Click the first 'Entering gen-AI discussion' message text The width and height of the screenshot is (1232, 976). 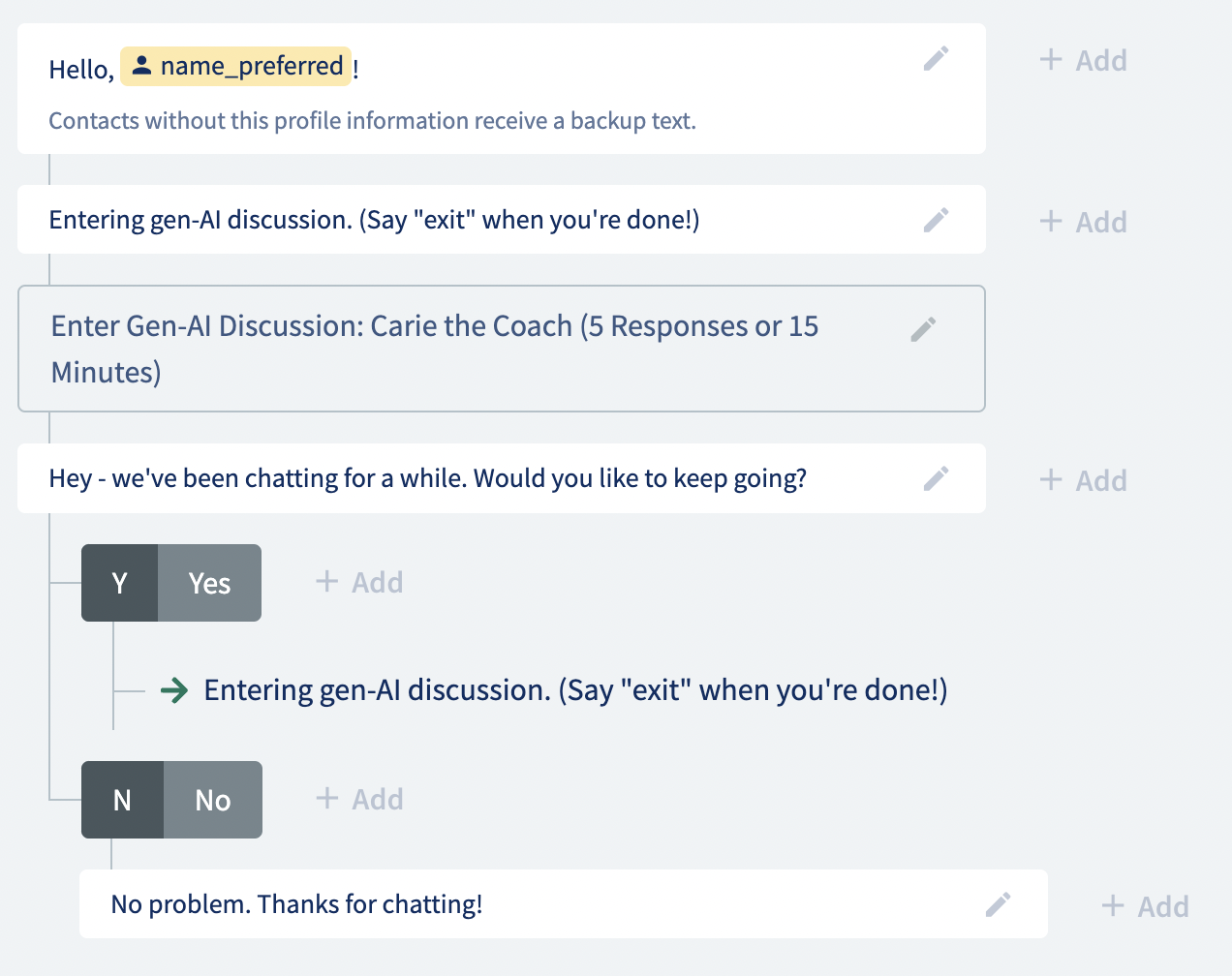pyautogui.click(x=374, y=220)
